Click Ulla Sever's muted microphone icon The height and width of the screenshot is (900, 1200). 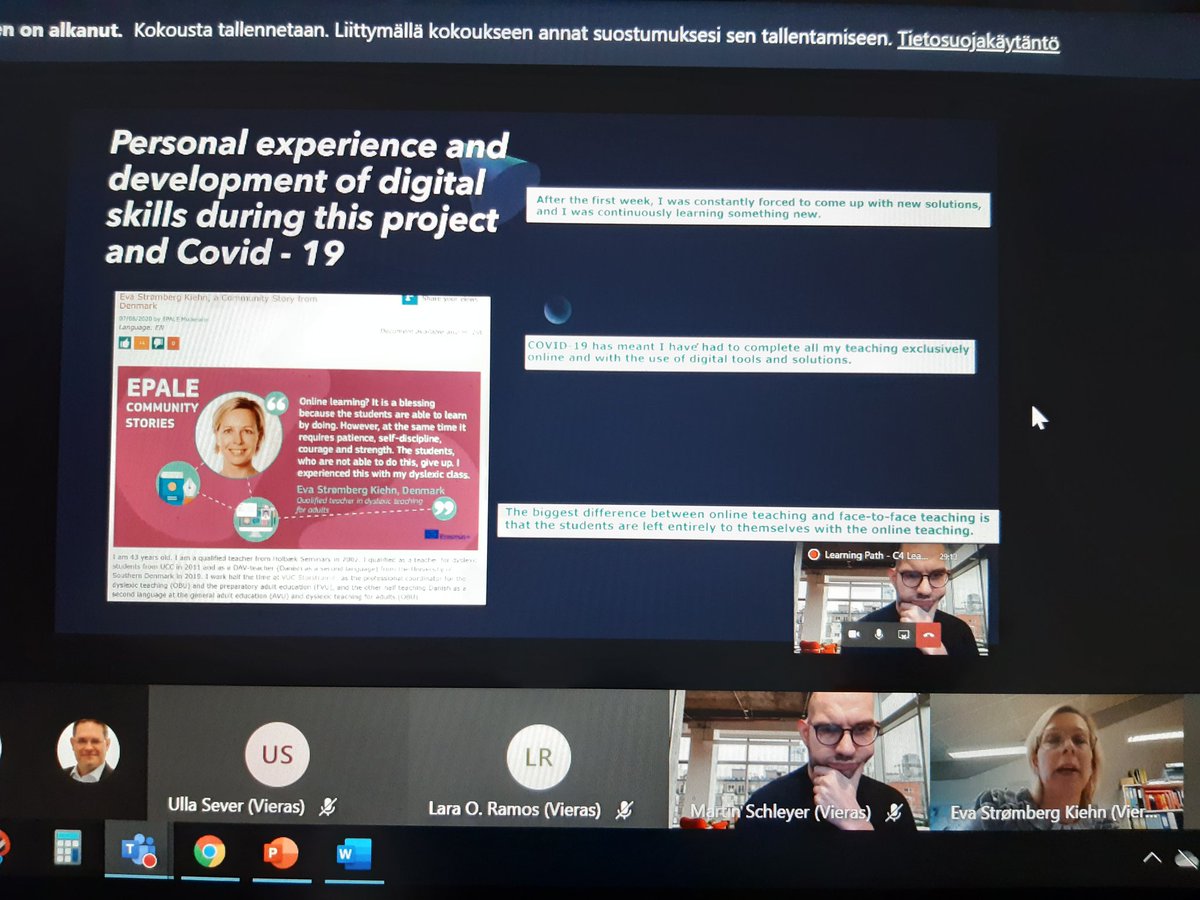click(x=328, y=807)
